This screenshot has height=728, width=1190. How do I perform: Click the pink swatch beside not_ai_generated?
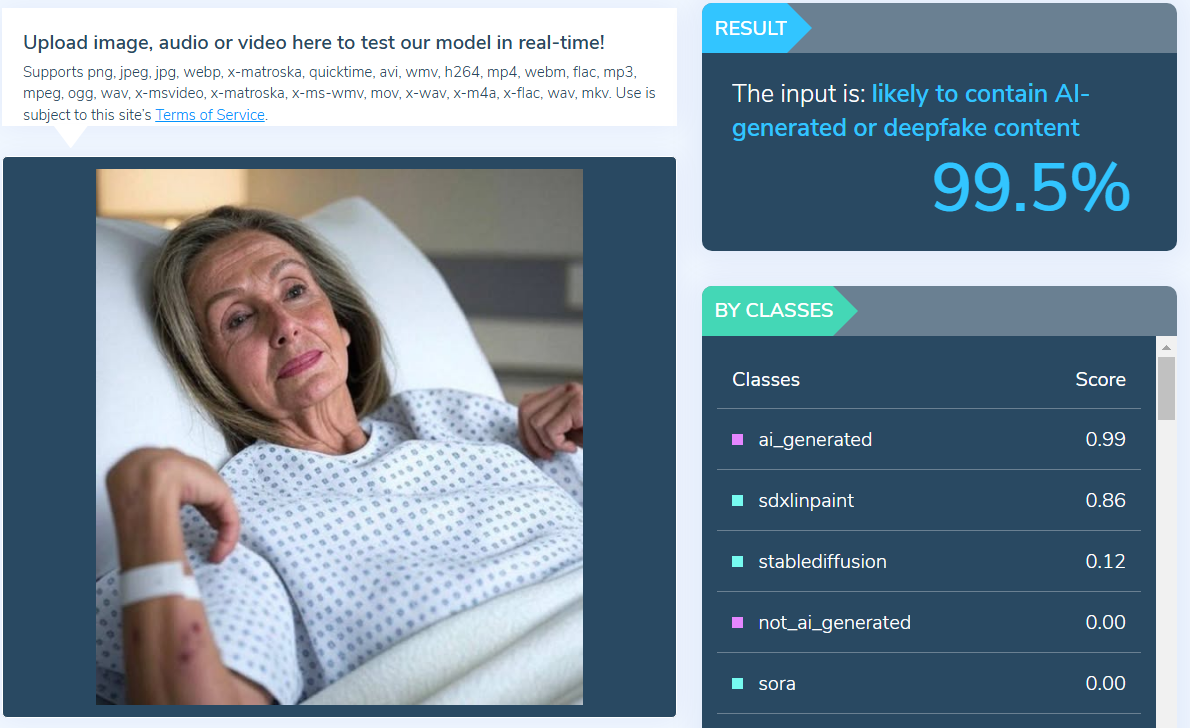point(737,622)
